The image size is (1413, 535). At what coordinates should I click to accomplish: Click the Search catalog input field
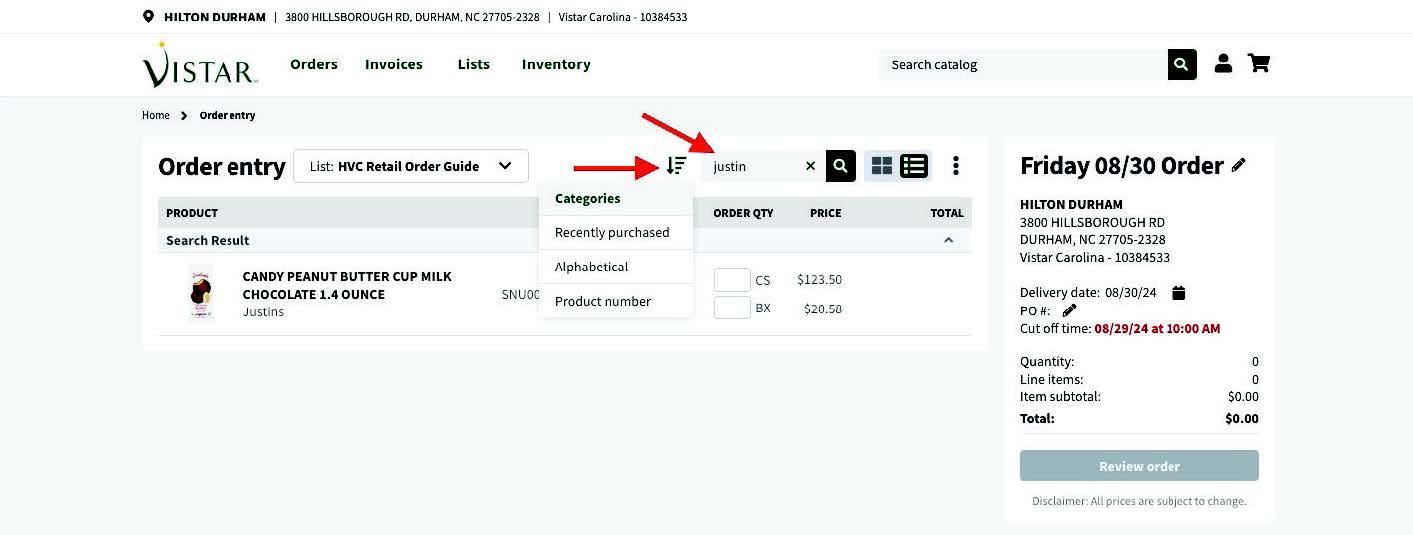click(1023, 64)
